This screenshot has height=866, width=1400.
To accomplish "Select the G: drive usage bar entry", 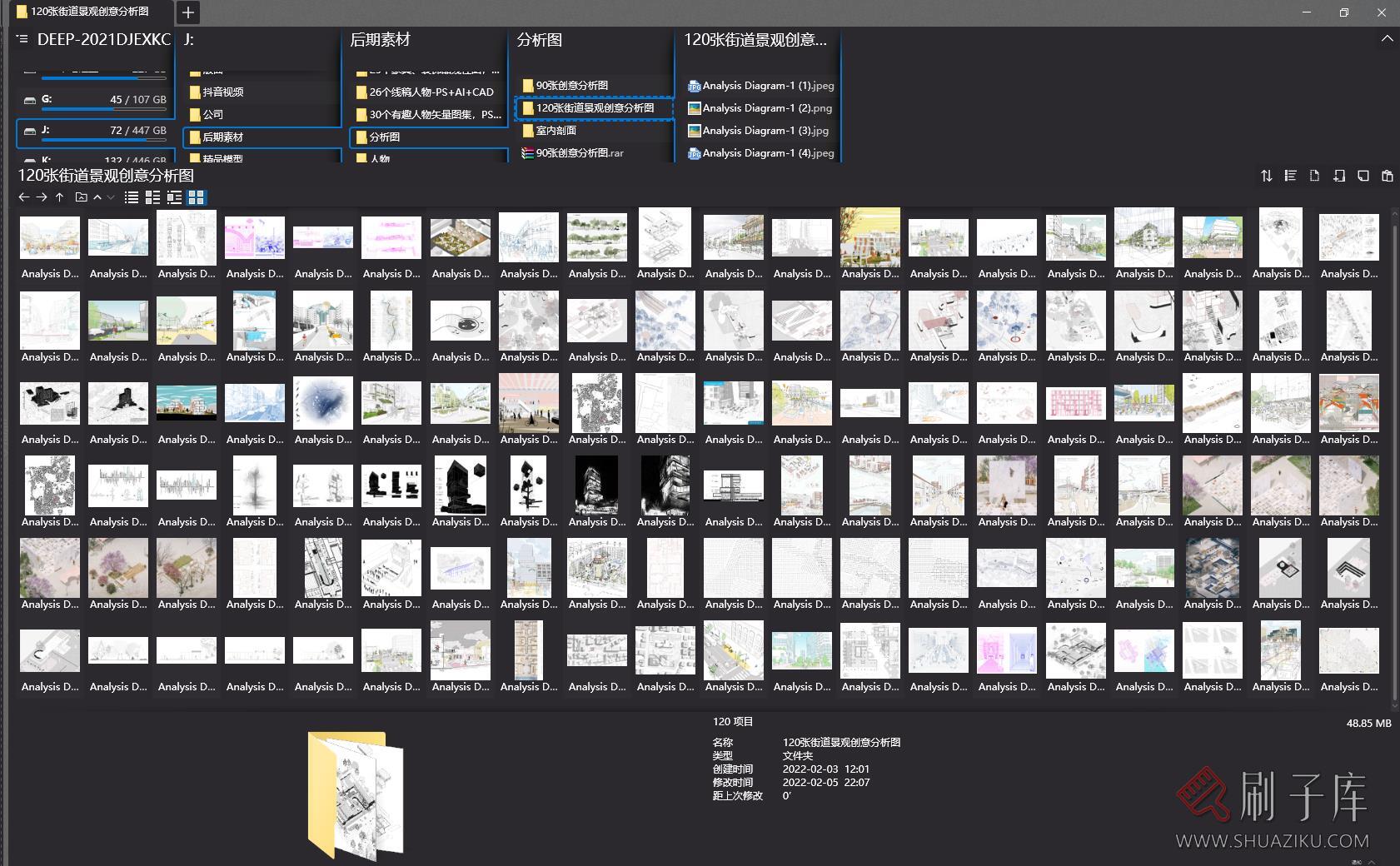I will pos(94,100).
